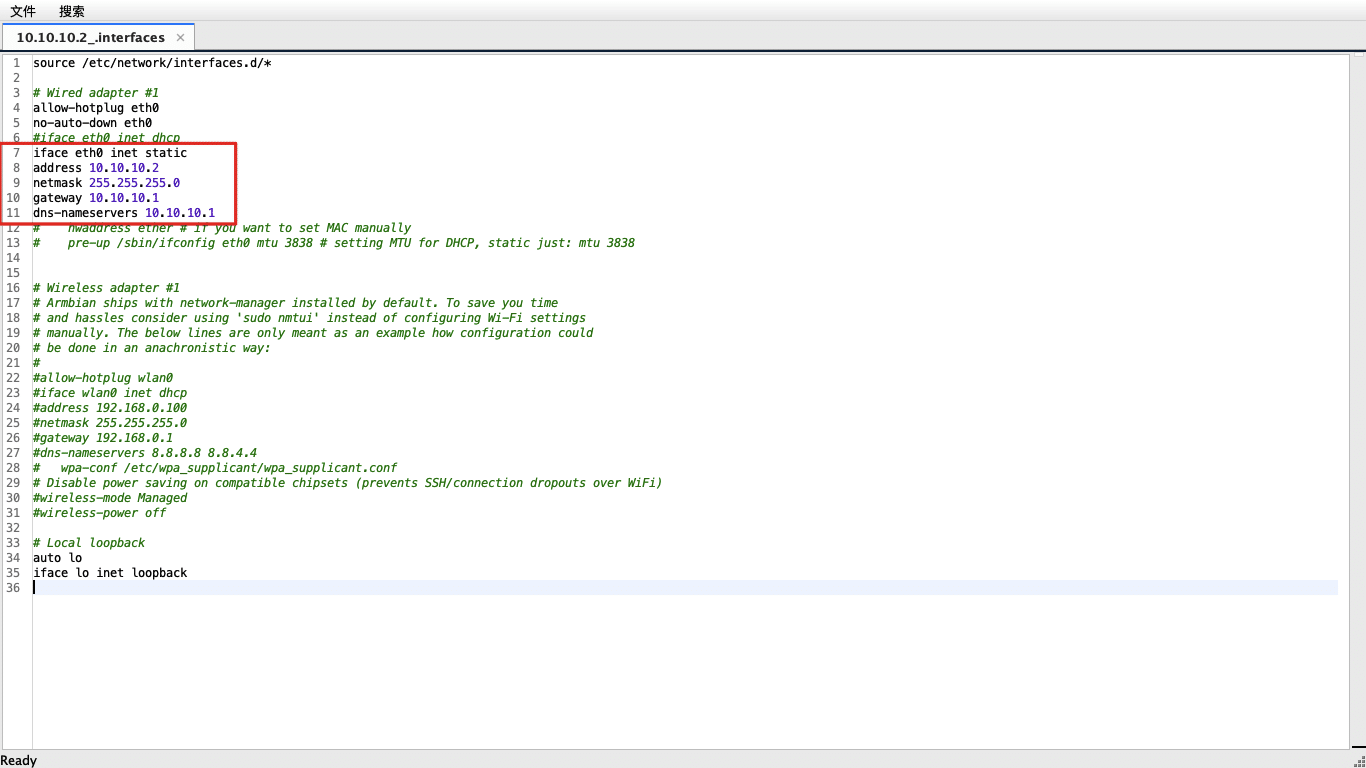
Task: Click the Ready status bar text
Action: point(19,760)
